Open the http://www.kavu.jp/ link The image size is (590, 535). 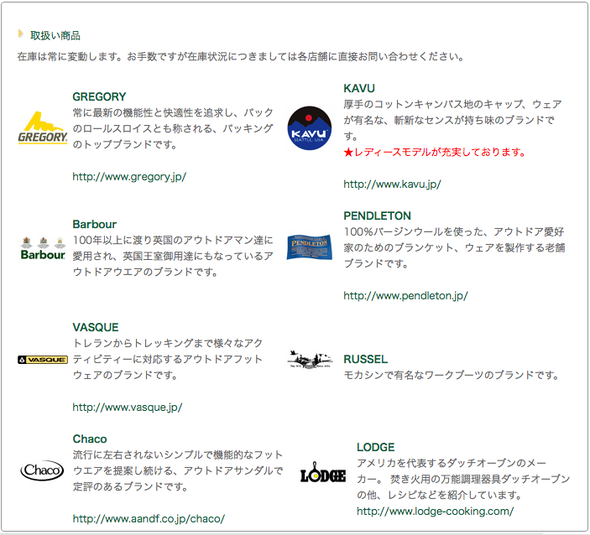pyautogui.click(x=392, y=184)
